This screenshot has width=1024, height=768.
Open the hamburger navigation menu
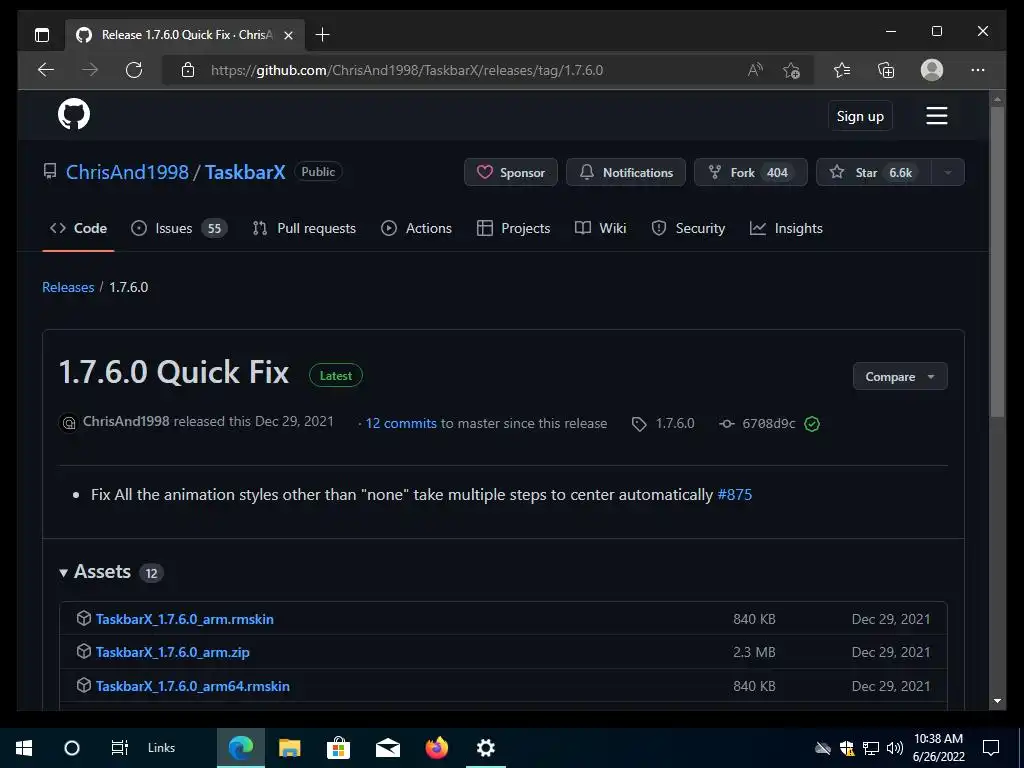point(936,116)
